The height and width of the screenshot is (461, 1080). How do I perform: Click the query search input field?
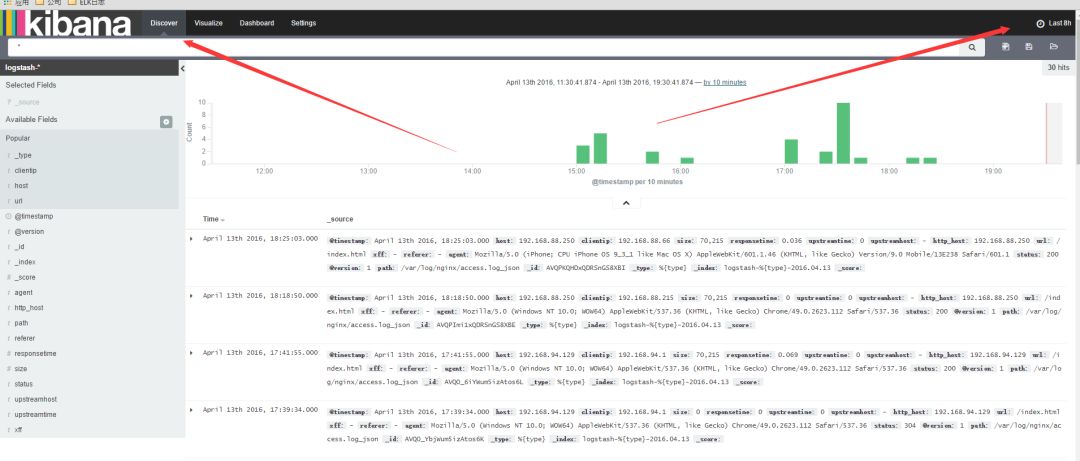click(484, 47)
